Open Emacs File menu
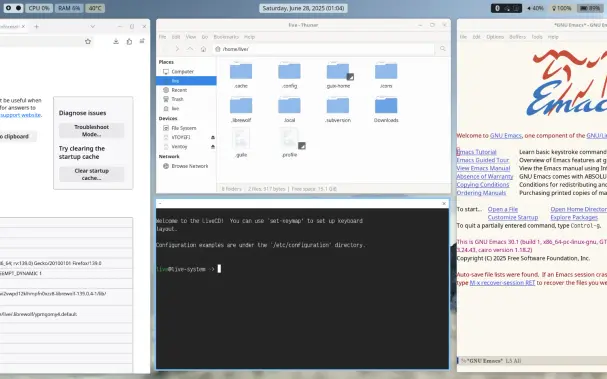The image size is (607, 379). coord(463,37)
